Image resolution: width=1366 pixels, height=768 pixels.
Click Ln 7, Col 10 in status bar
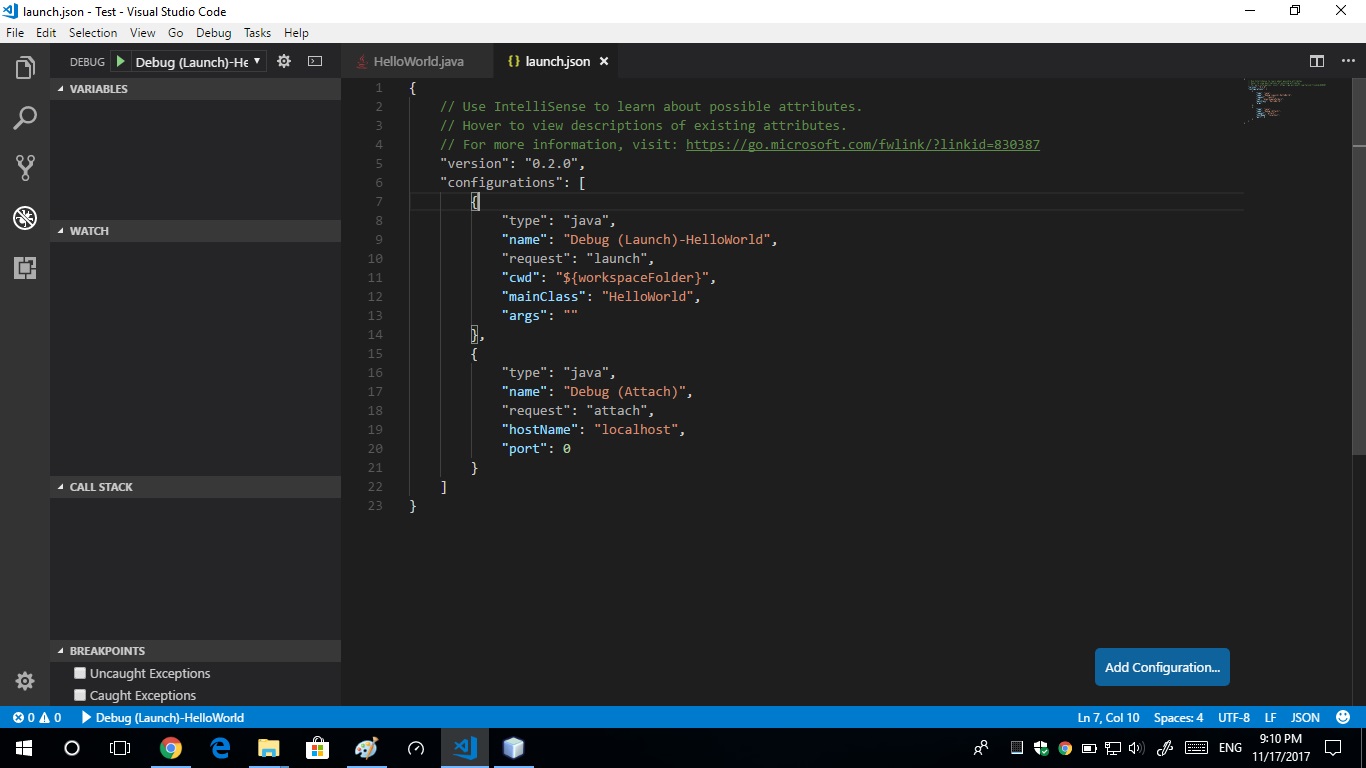click(1108, 718)
